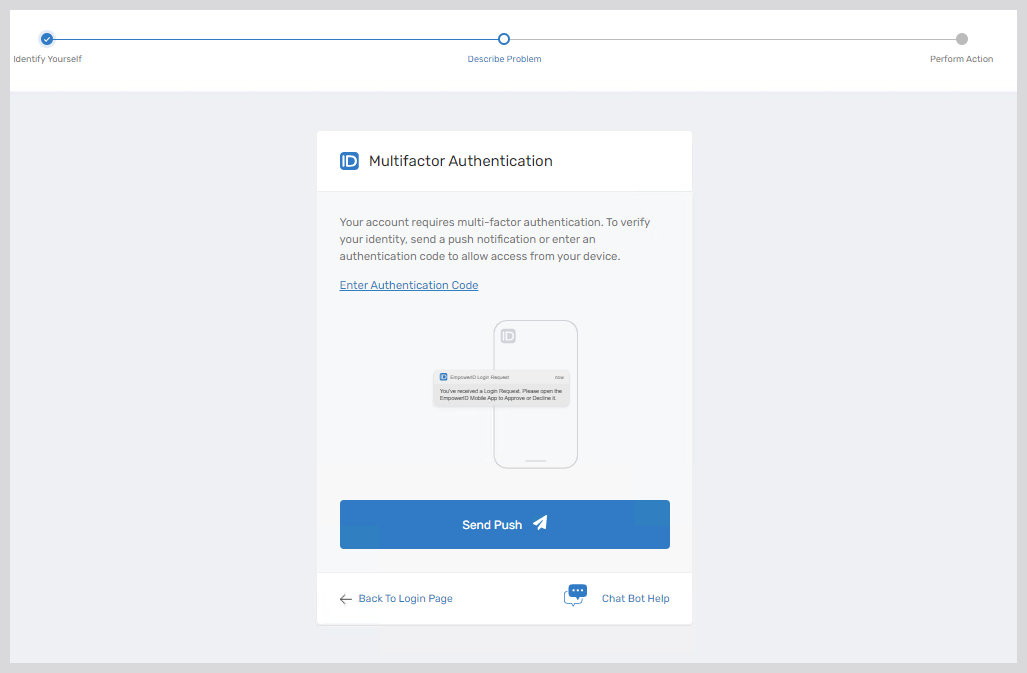Click the checkmark on the Identify Yourself step
1027x673 pixels.
pos(46,38)
